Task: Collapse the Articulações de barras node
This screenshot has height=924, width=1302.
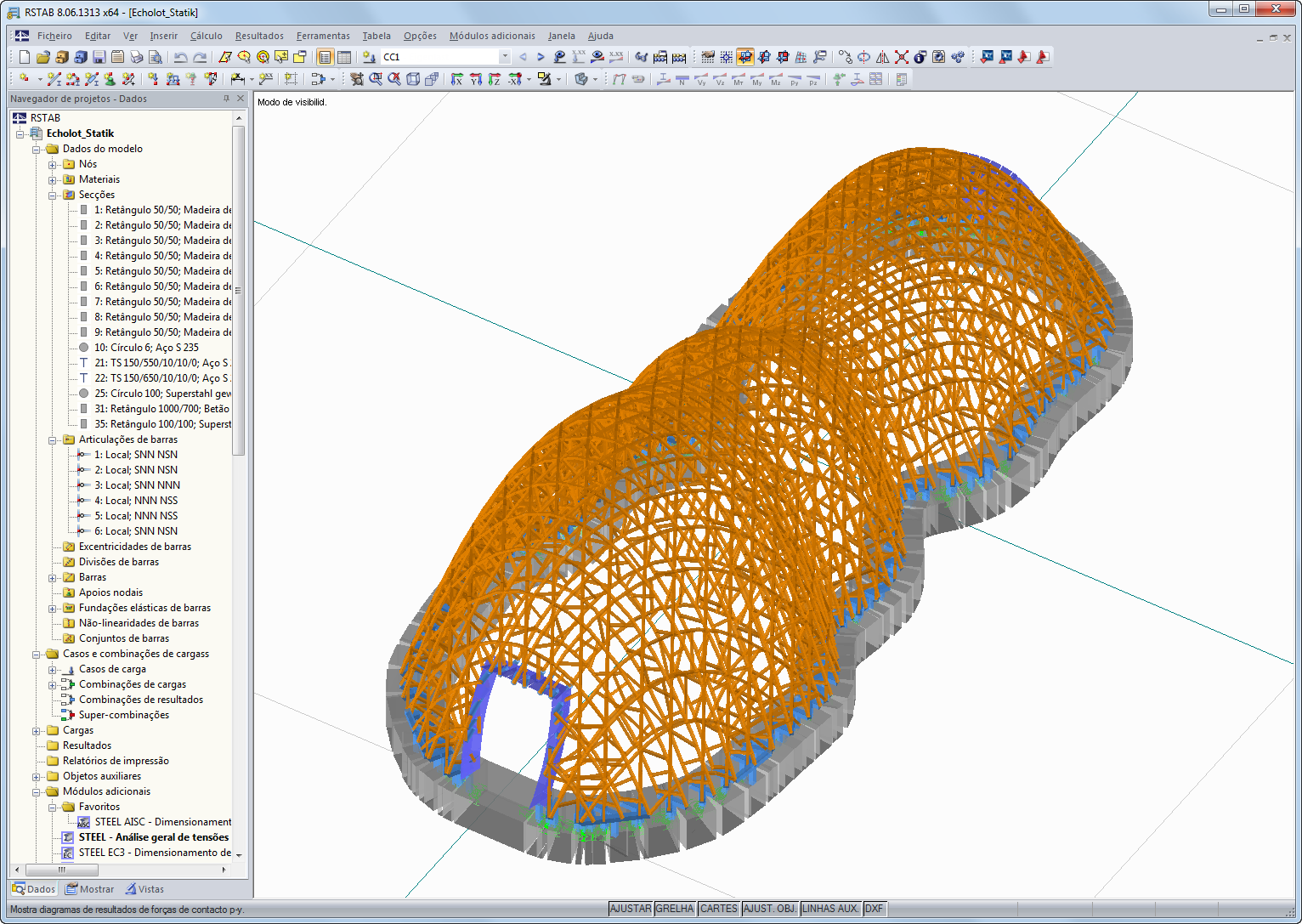Action: point(53,440)
